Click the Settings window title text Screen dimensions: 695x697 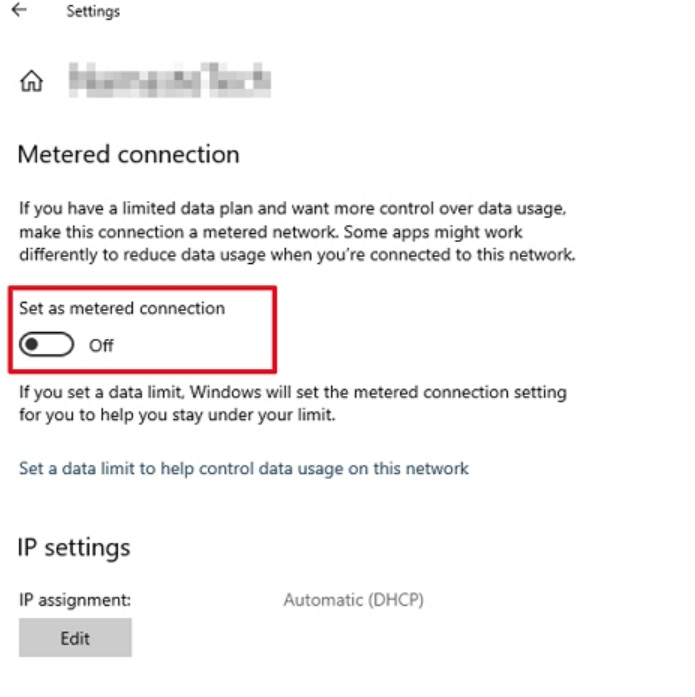(x=93, y=12)
